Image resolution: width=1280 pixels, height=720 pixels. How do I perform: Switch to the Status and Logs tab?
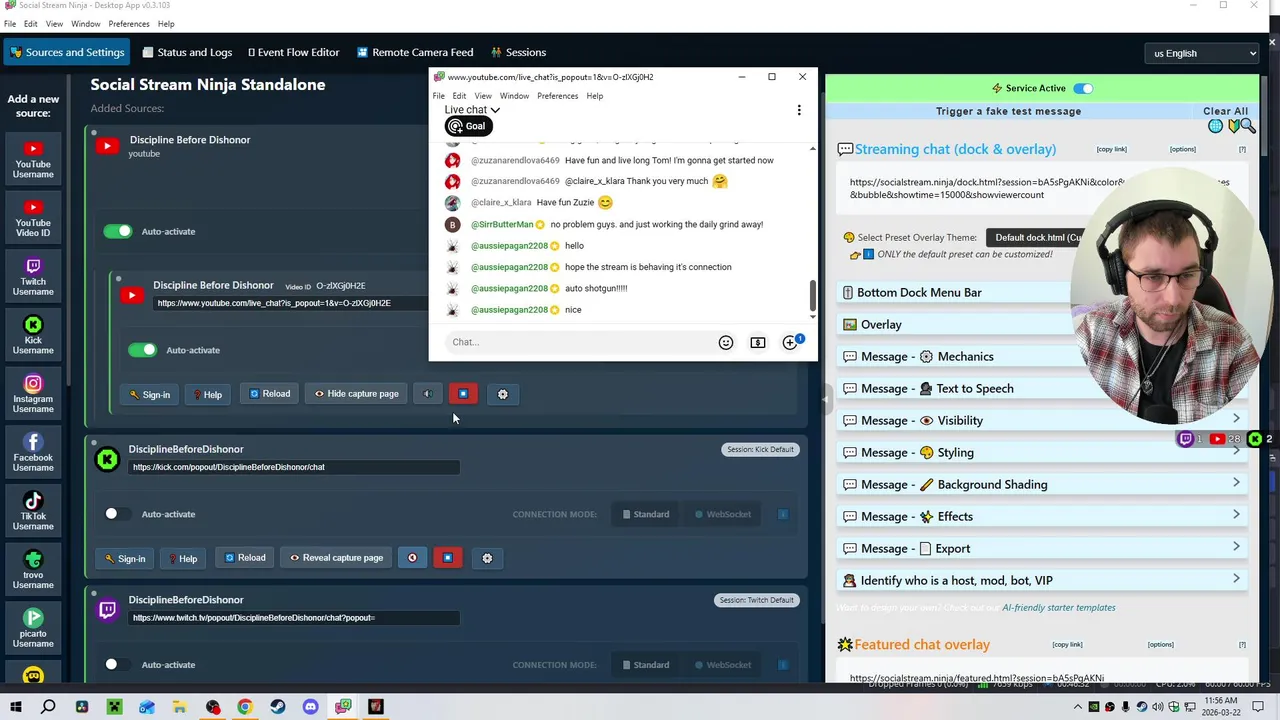[187, 52]
